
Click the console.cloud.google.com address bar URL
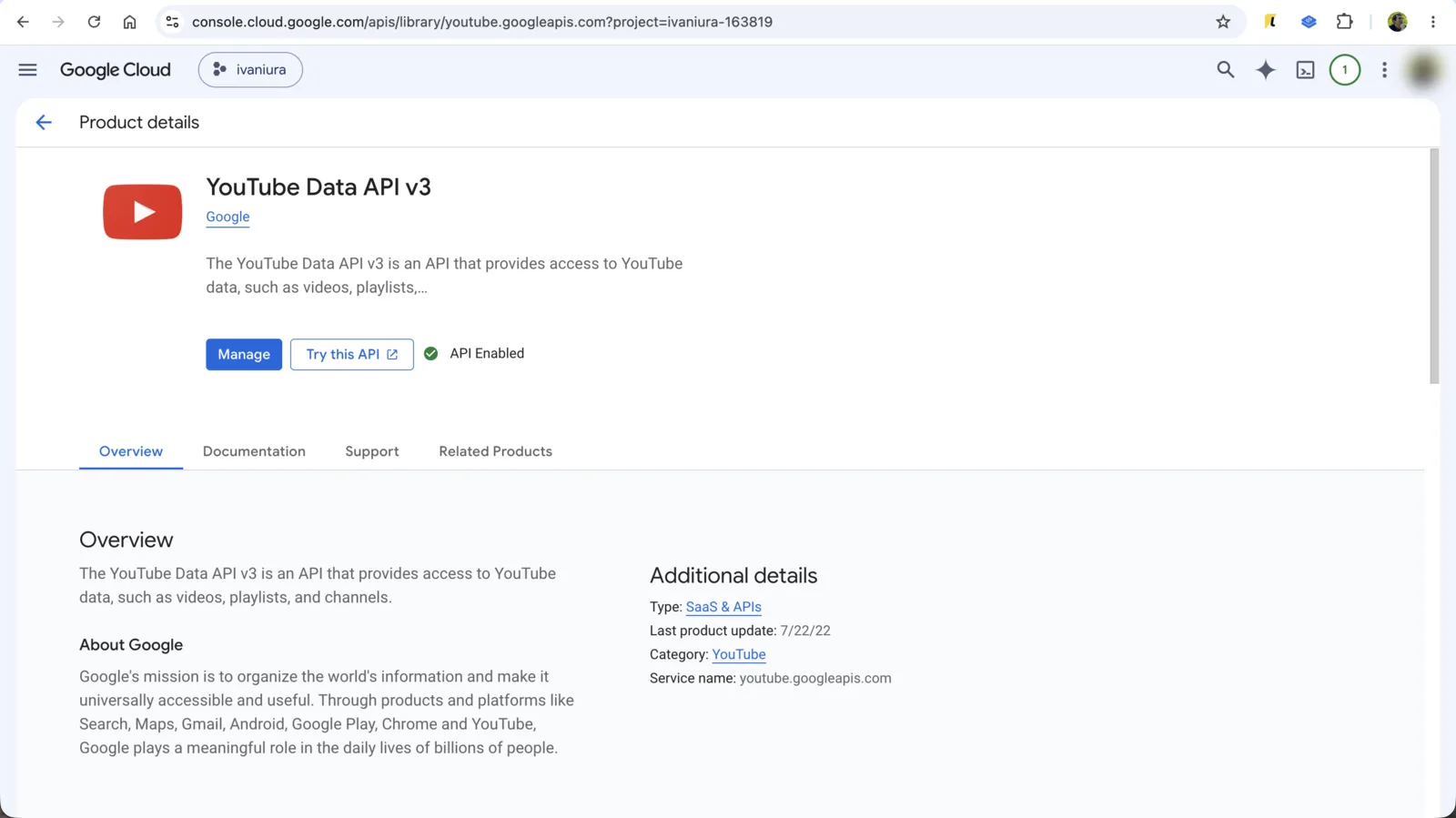[481, 22]
